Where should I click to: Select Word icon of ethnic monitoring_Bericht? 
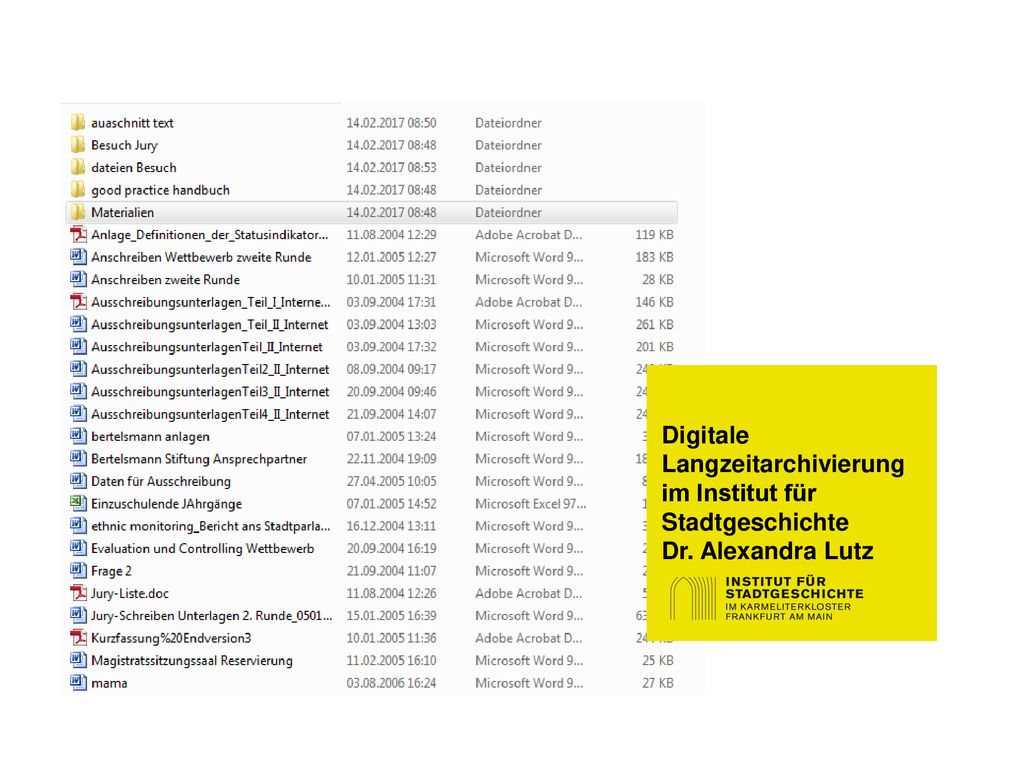78,526
